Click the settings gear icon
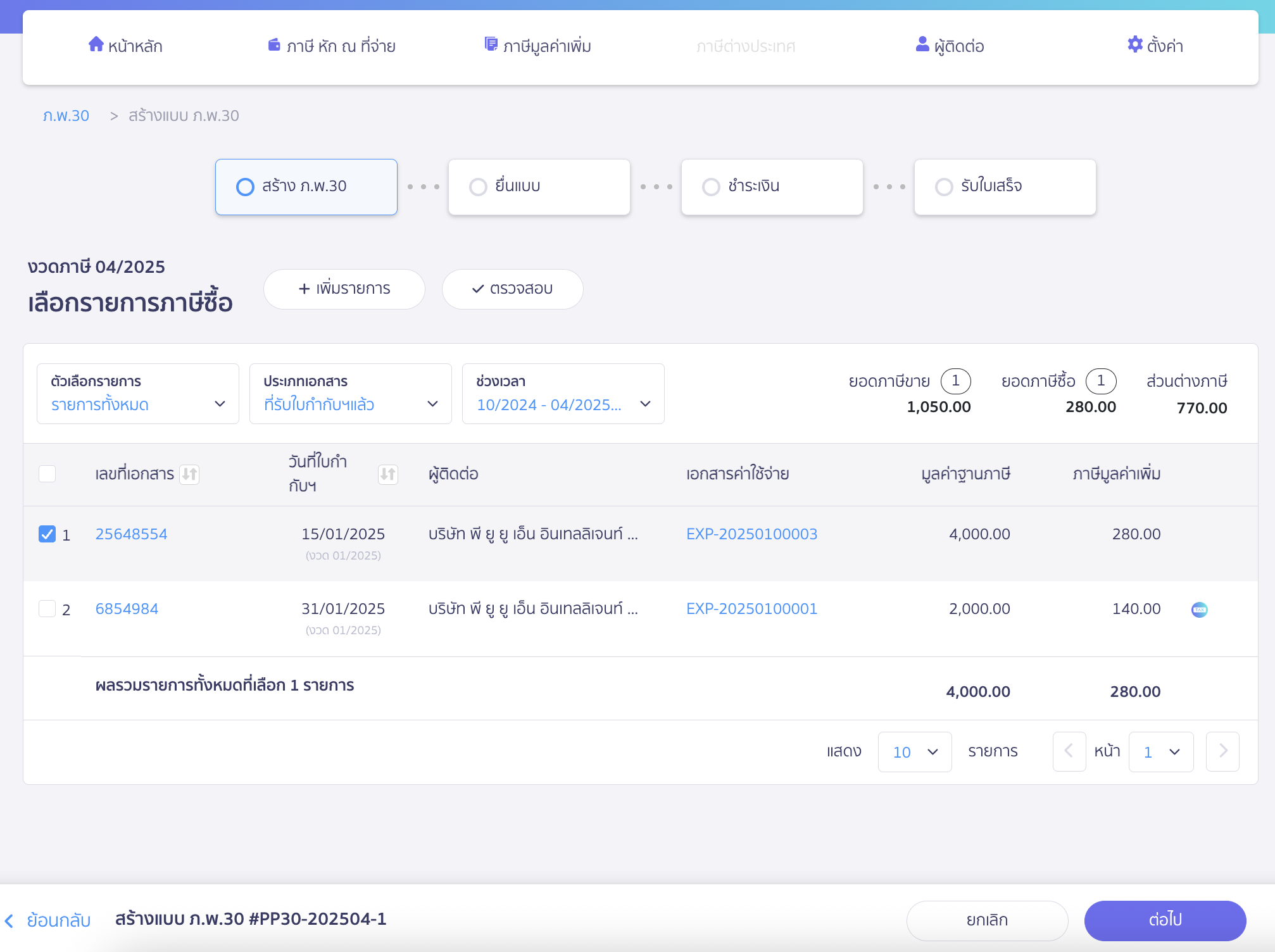The image size is (1275, 952). point(1135,44)
